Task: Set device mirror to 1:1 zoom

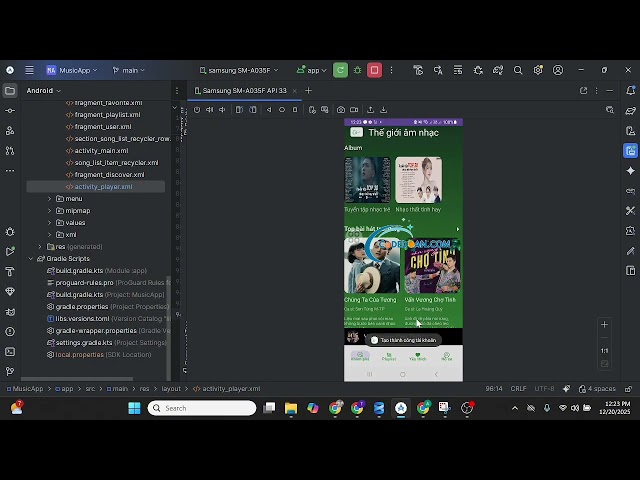Action: pyautogui.click(x=604, y=351)
